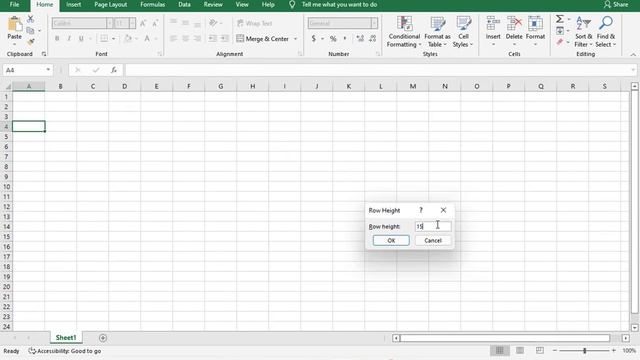The height and width of the screenshot is (360, 640).
Task: Align text left in Alignment group
Action: coord(173,38)
